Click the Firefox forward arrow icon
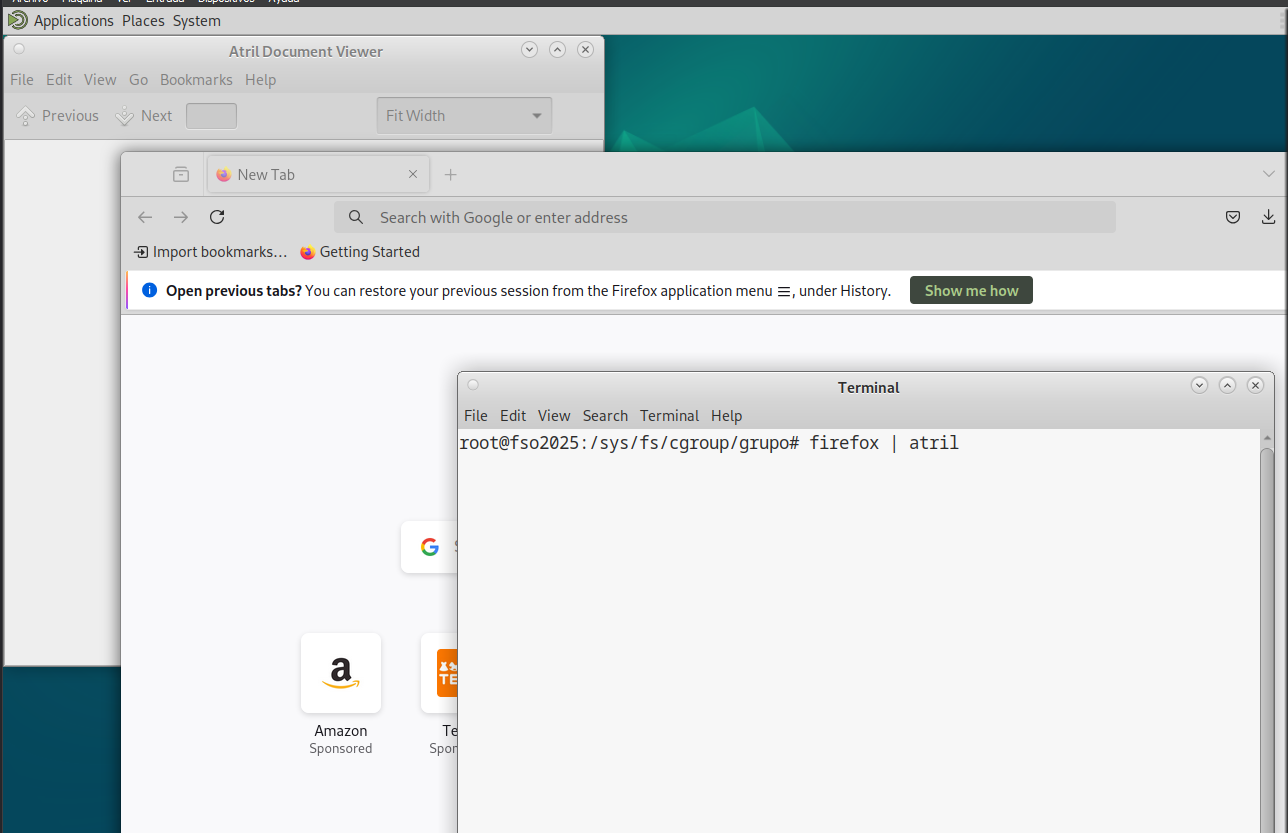The height and width of the screenshot is (833, 1288). 181,217
